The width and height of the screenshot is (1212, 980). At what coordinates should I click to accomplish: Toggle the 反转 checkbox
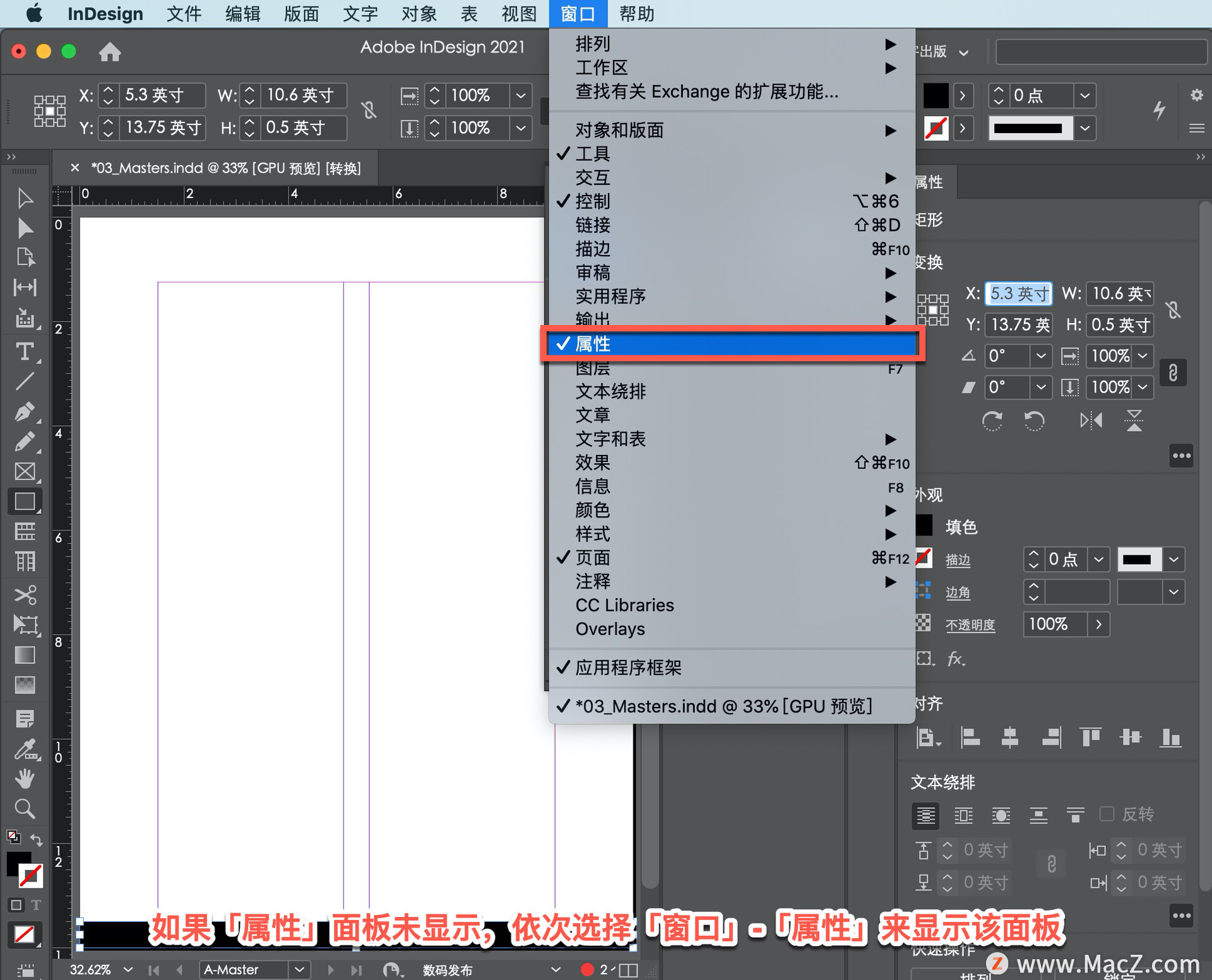point(1107,814)
